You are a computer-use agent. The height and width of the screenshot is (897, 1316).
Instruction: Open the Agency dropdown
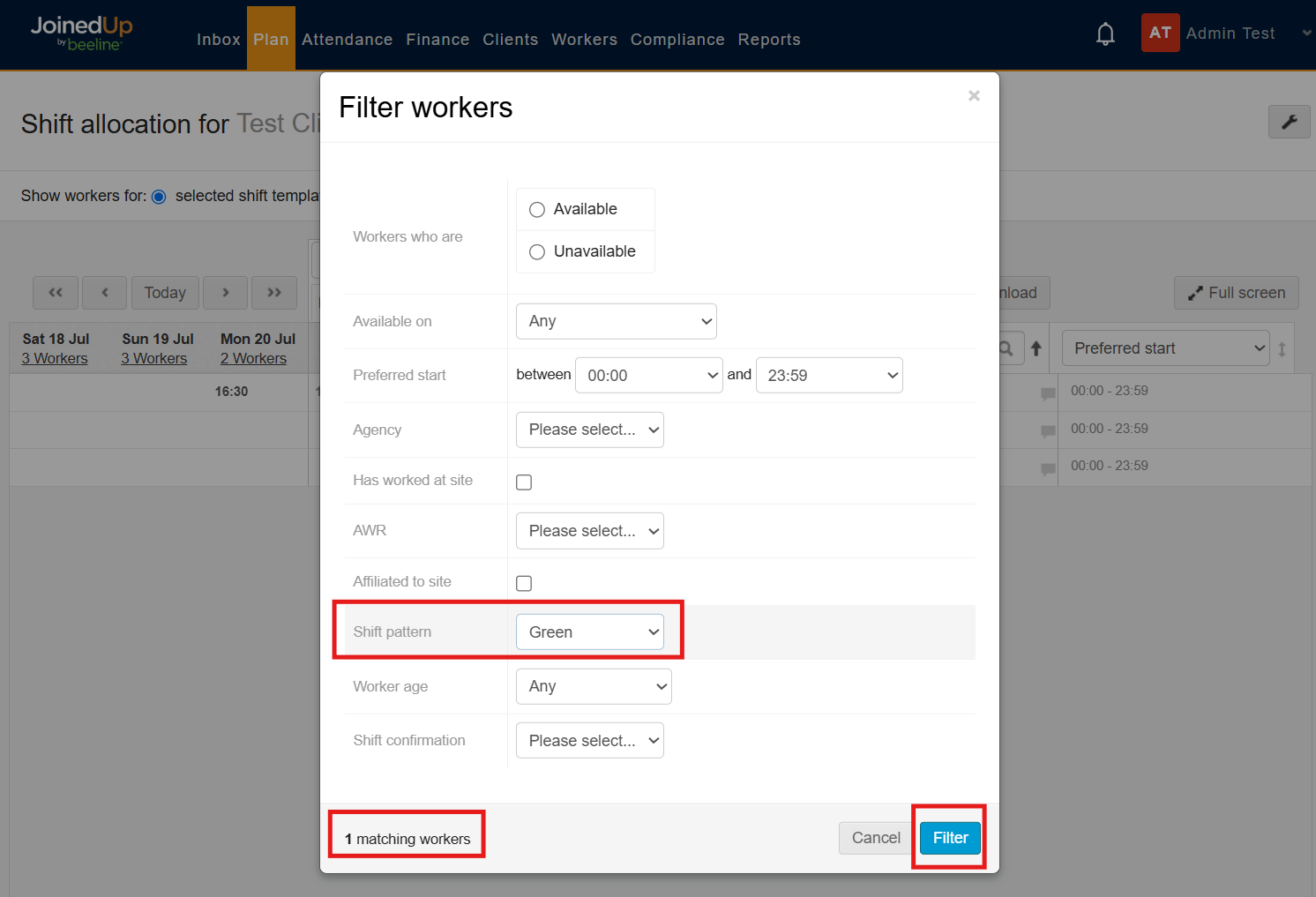(590, 430)
